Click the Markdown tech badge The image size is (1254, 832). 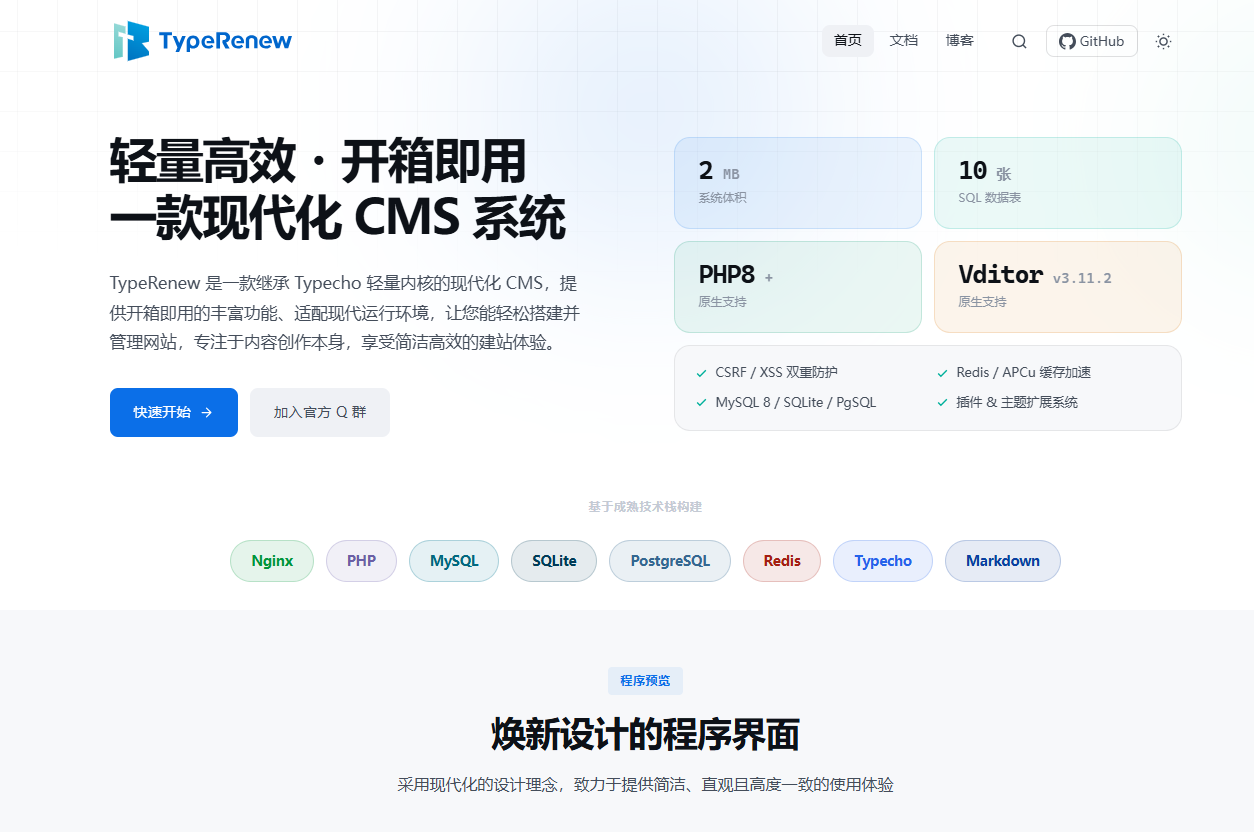click(x=1003, y=561)
